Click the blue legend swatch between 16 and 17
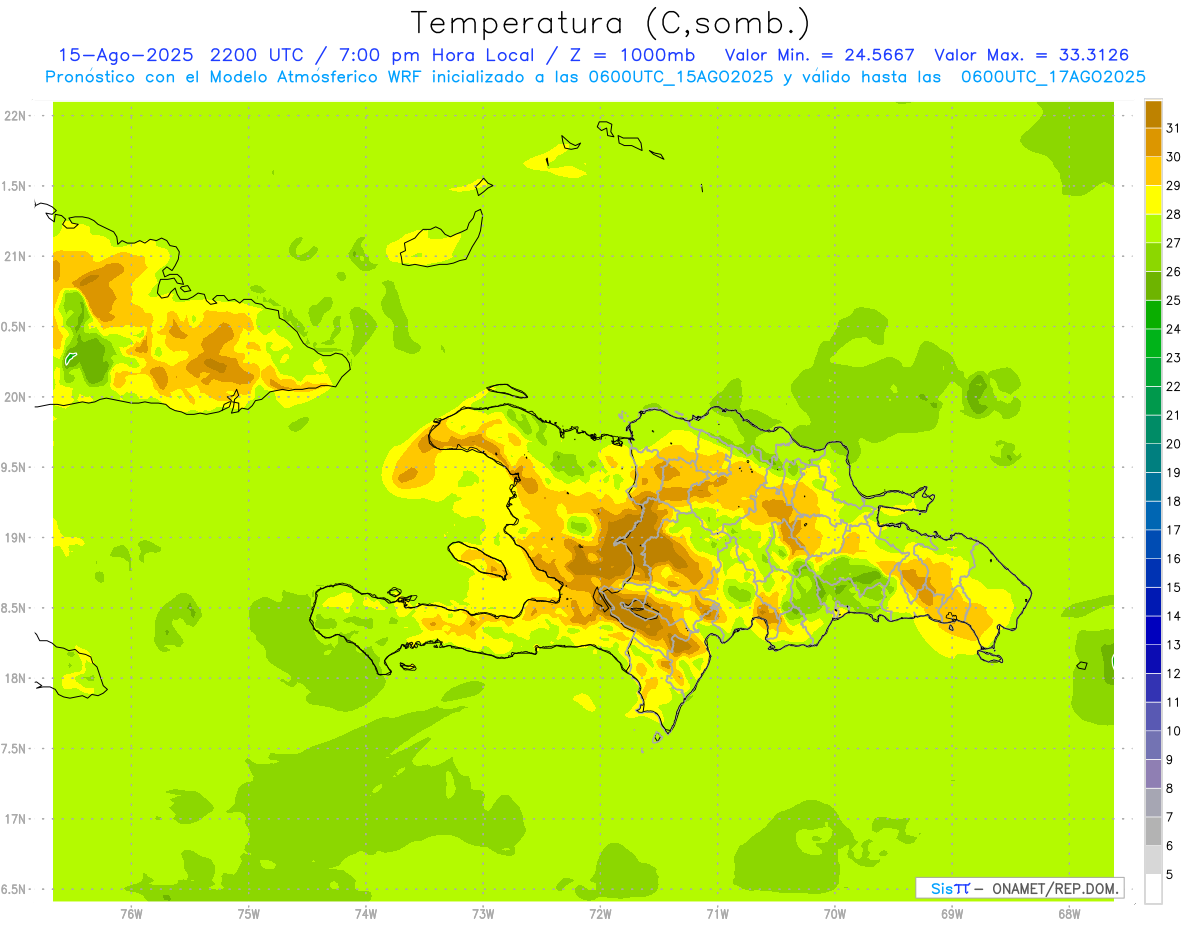The image size is (1200, 927). (x=1153, y=544)
